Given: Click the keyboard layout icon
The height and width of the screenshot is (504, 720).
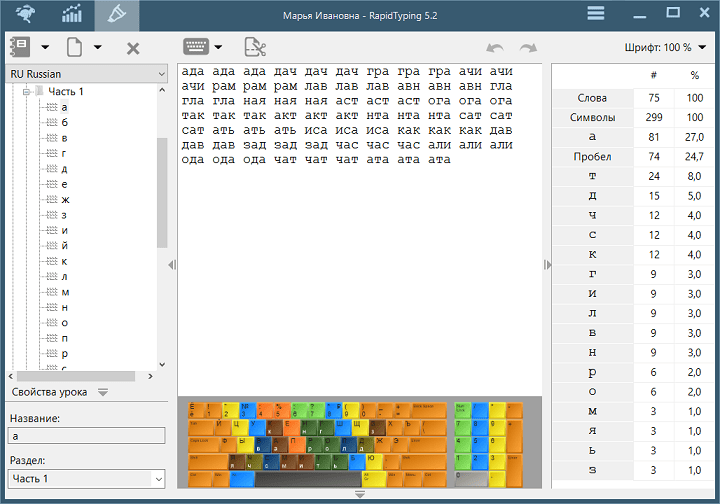Looking at the screenshot, I should (x=195, y=47).
